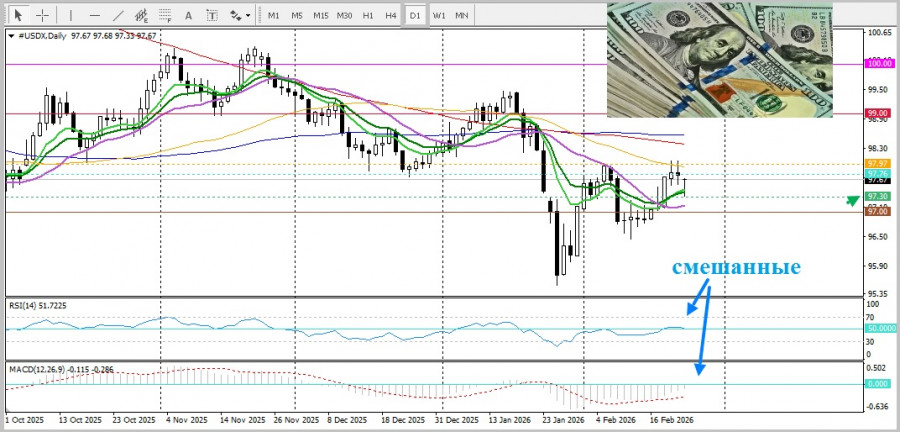
Task: Select the horizontal line tool
Action: 94,15
